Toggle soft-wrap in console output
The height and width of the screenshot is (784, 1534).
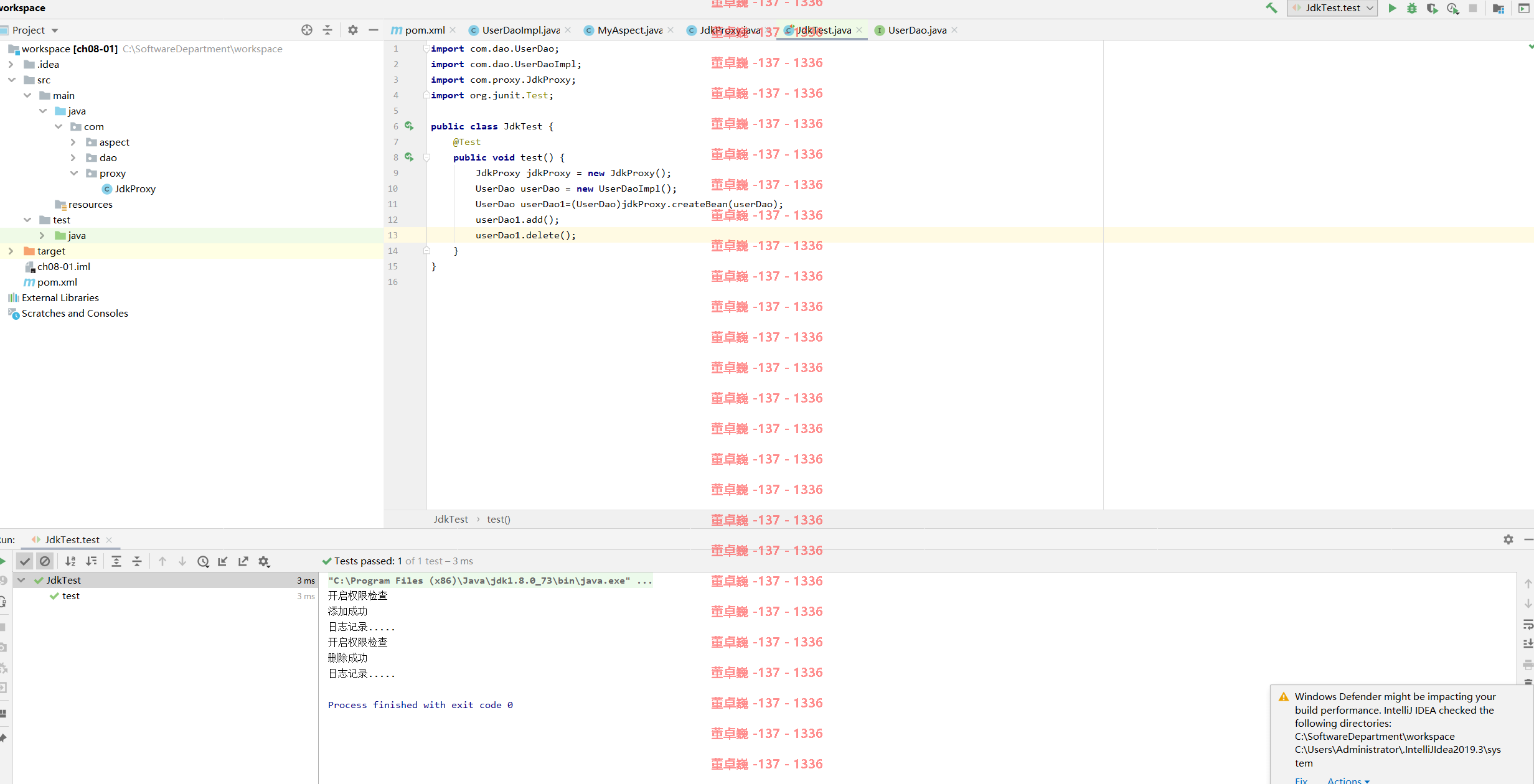[x=1528, y=624]
